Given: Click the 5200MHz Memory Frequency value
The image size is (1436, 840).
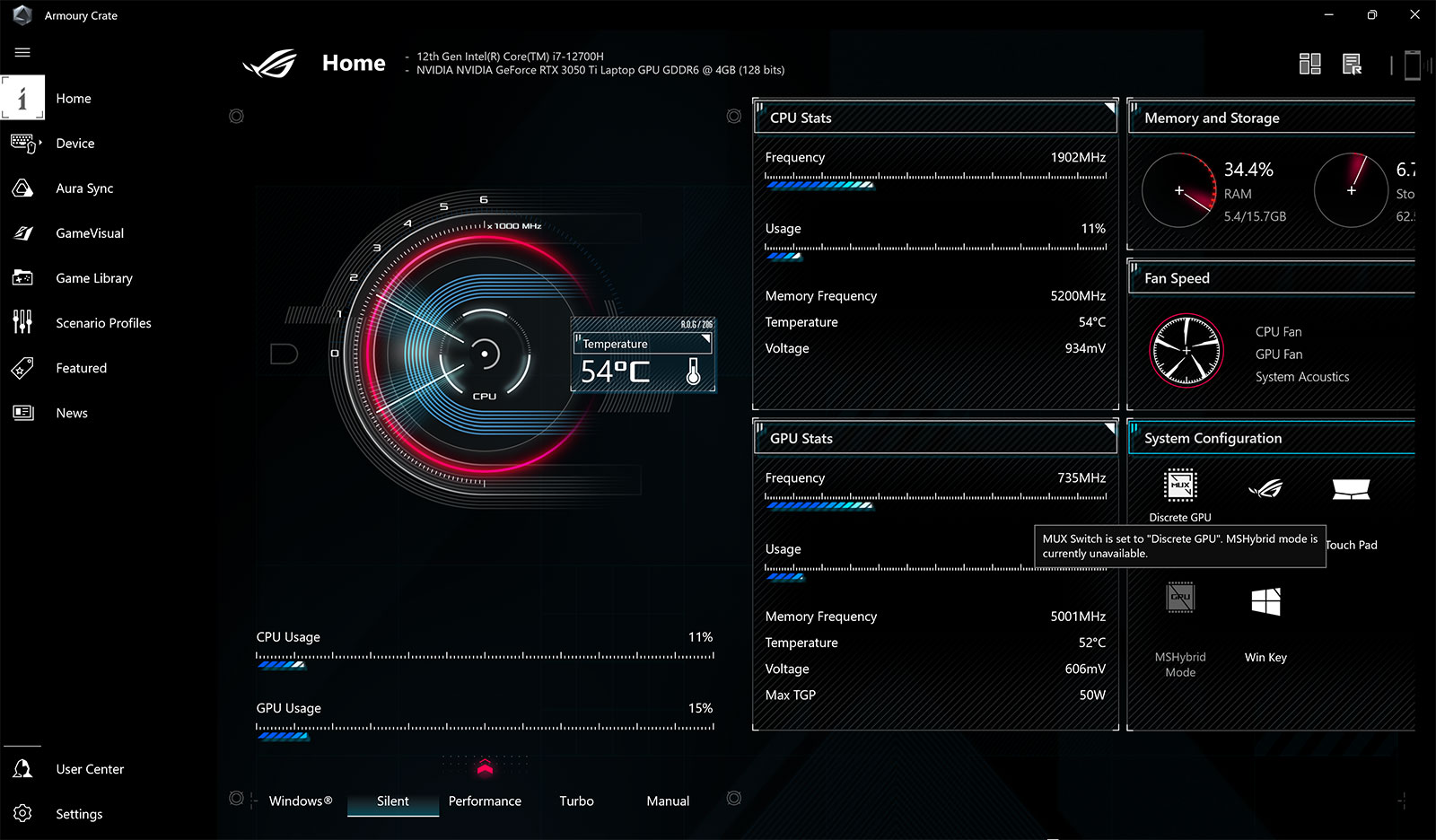Looking at the screenshot, I should click(x=1078, y=295).
